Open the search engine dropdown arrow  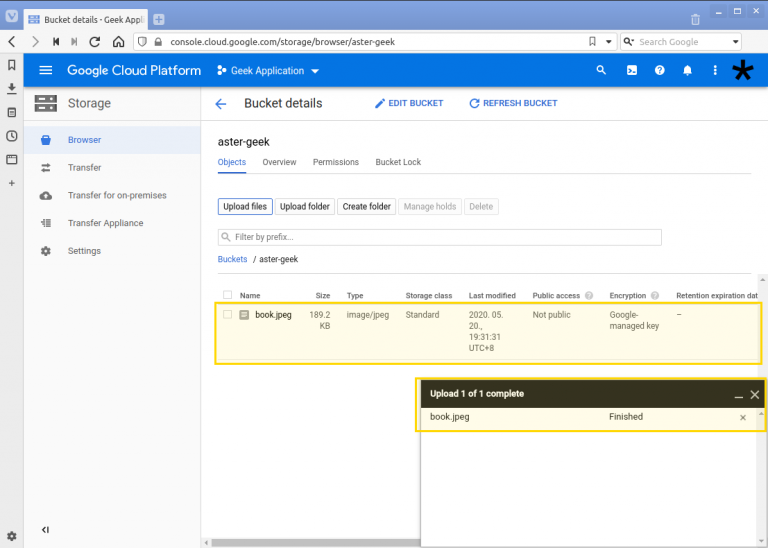735,42
